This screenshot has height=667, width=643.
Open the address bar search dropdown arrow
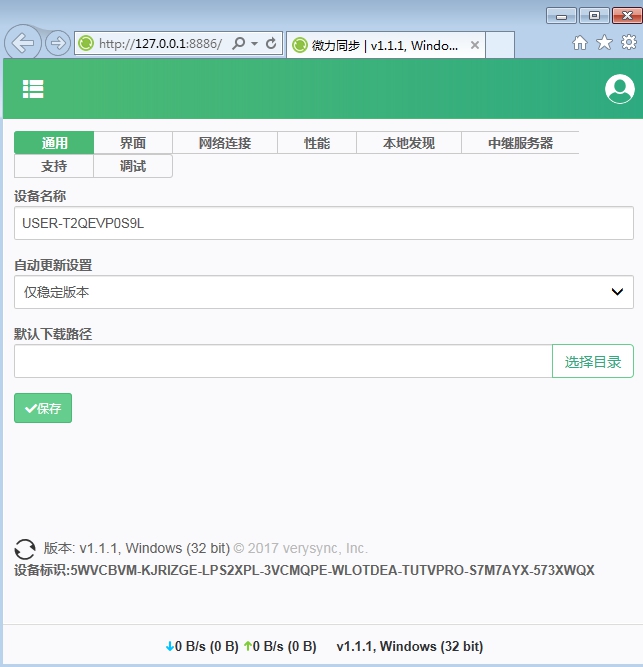pyautogui.click(x=254, y=44)
